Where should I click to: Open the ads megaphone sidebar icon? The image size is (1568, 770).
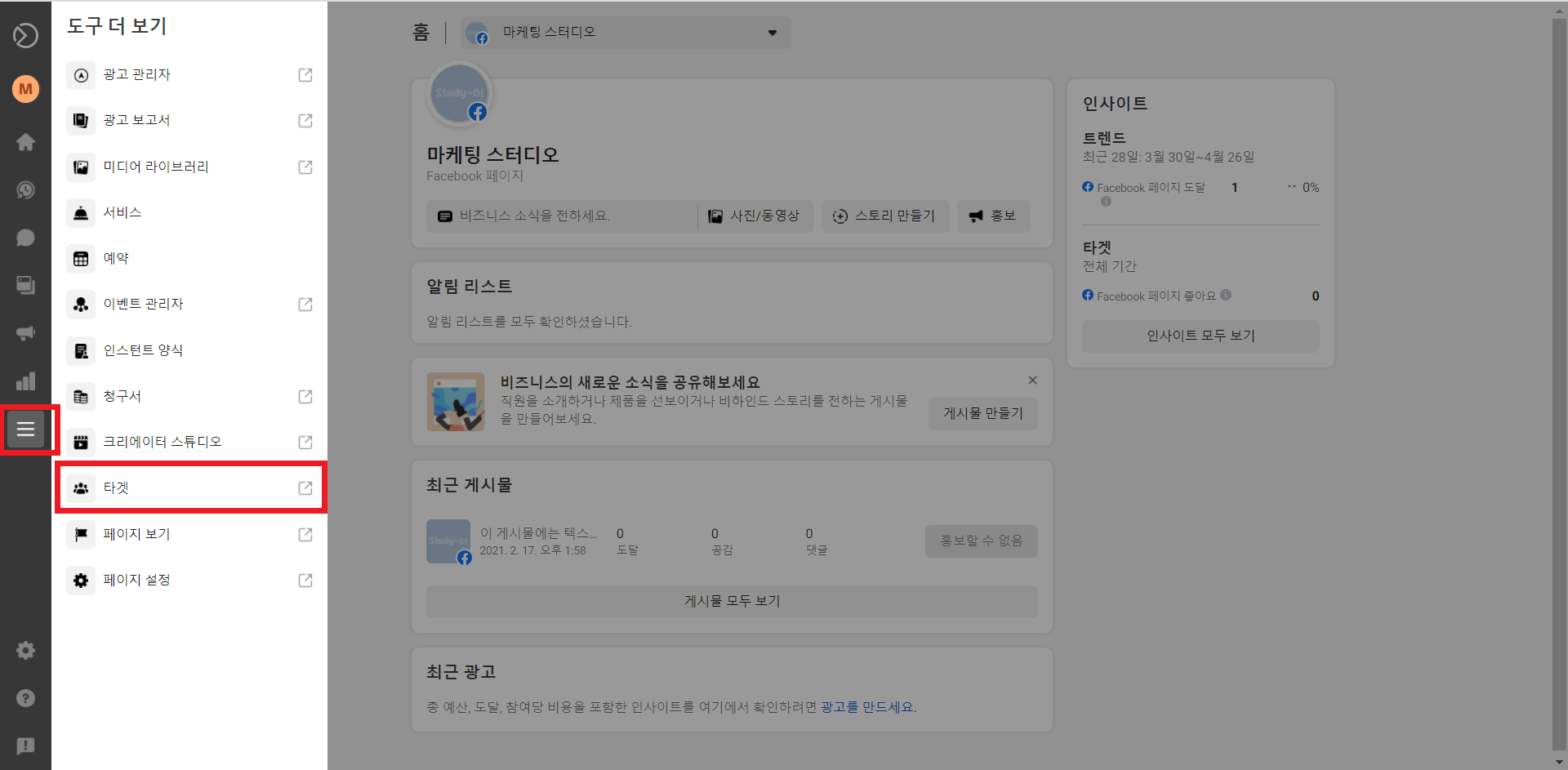coord(25,333)
